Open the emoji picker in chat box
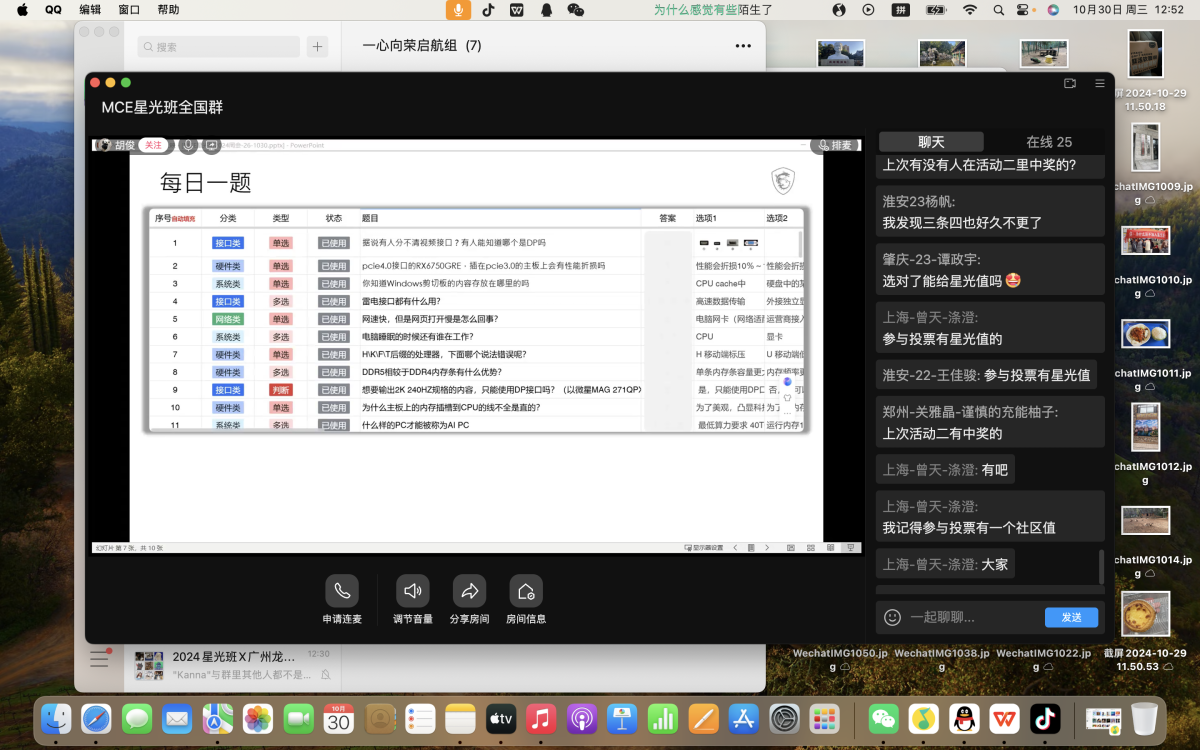Viewport: 1200px width, 750px height. [893, 617]
